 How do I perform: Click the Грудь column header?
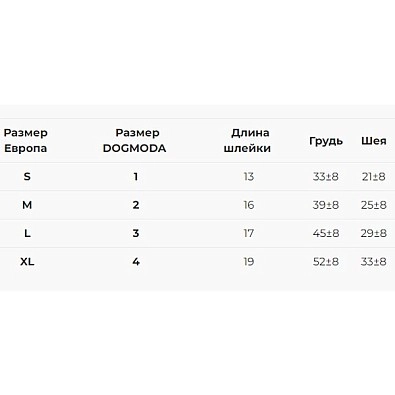click(326, 141)
